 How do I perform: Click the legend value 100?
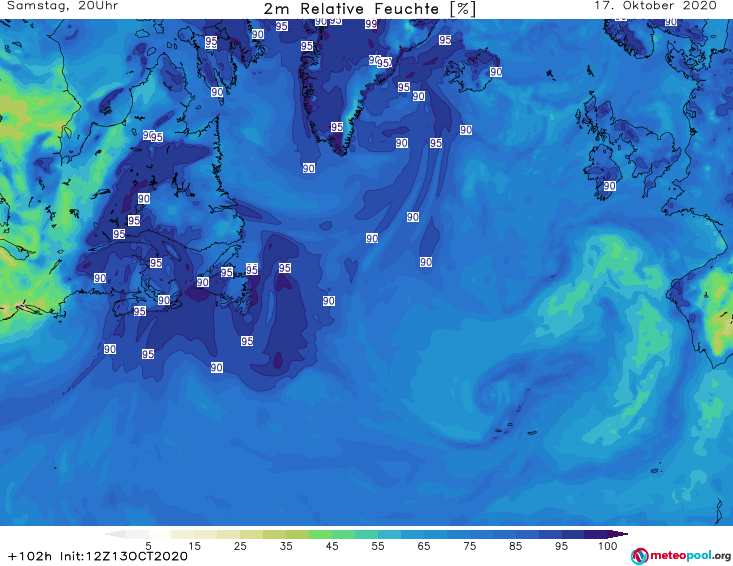(x=608, y=545)
